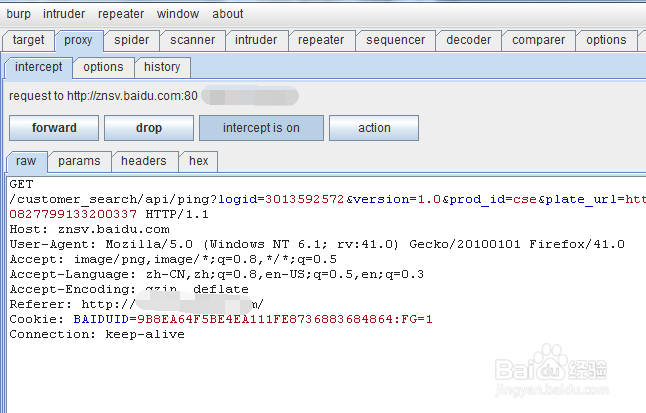Screen dimensions: 646x413
Task: Open the intruder menu in menu bar
Action: coord(64,14)
